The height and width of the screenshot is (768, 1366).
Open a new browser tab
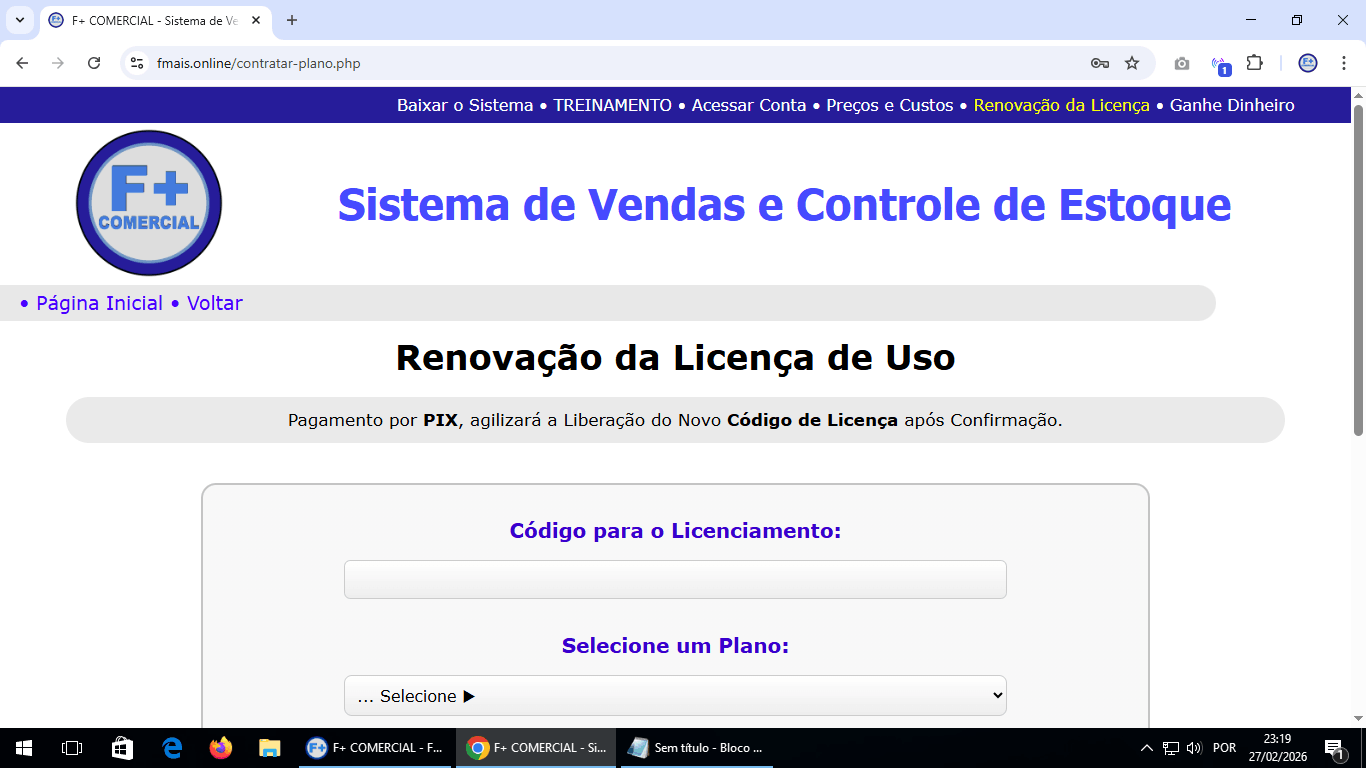coord(290,20)
